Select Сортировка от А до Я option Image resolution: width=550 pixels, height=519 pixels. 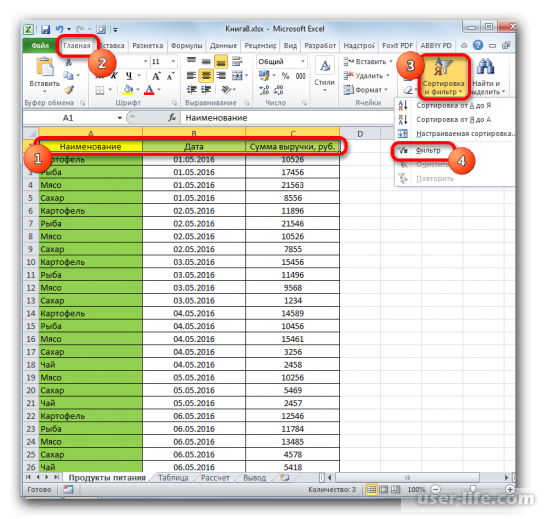point(453,106)
